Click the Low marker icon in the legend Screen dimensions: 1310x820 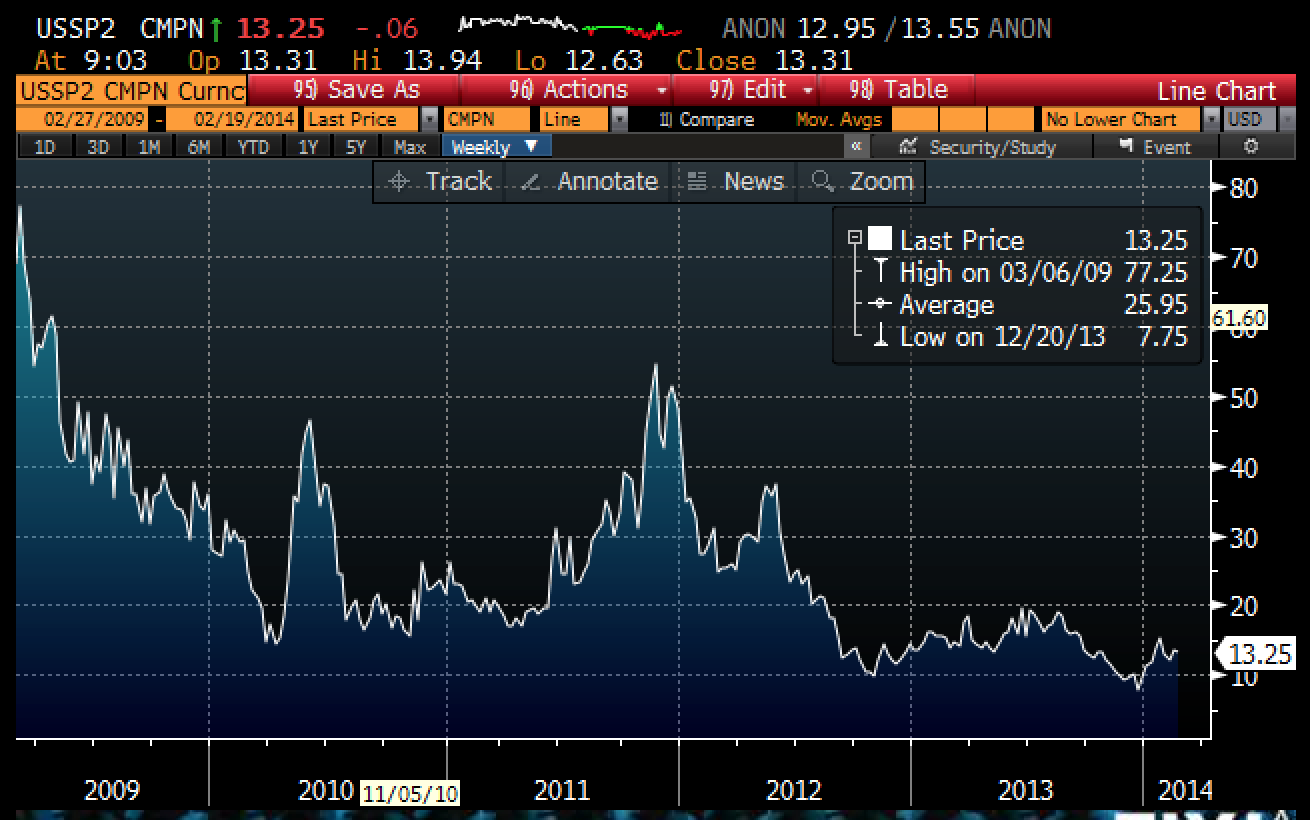[x=880, y=336]
